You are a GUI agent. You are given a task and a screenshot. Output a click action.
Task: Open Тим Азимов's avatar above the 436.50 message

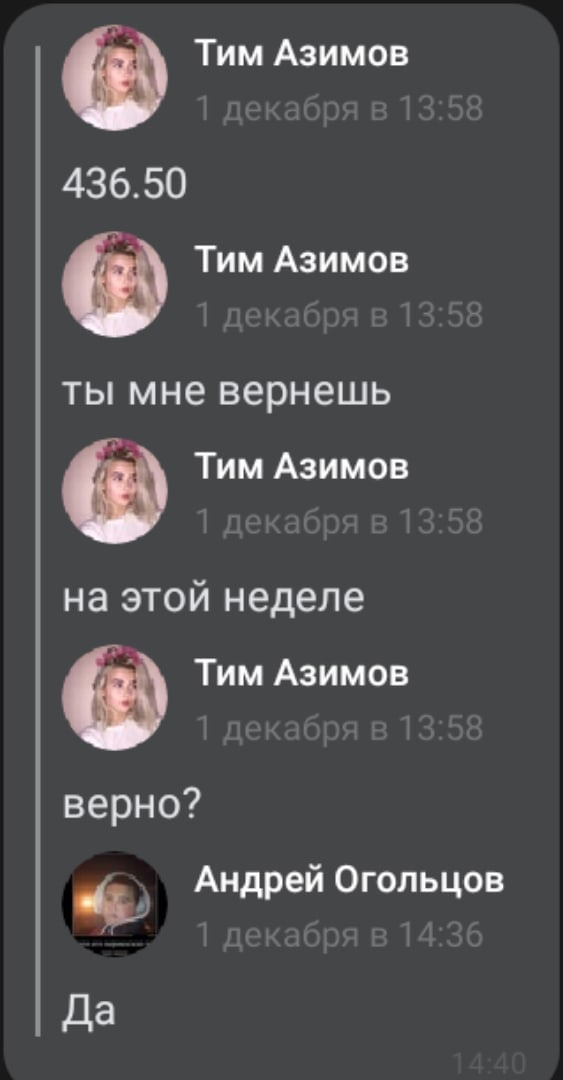[114, 77]
